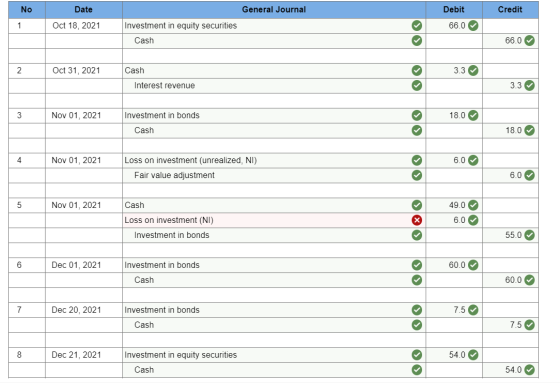Viewport: 560px width, 383px height.
Task: Select the No column header
Action: pyautogui.click(x=26, y=10)
